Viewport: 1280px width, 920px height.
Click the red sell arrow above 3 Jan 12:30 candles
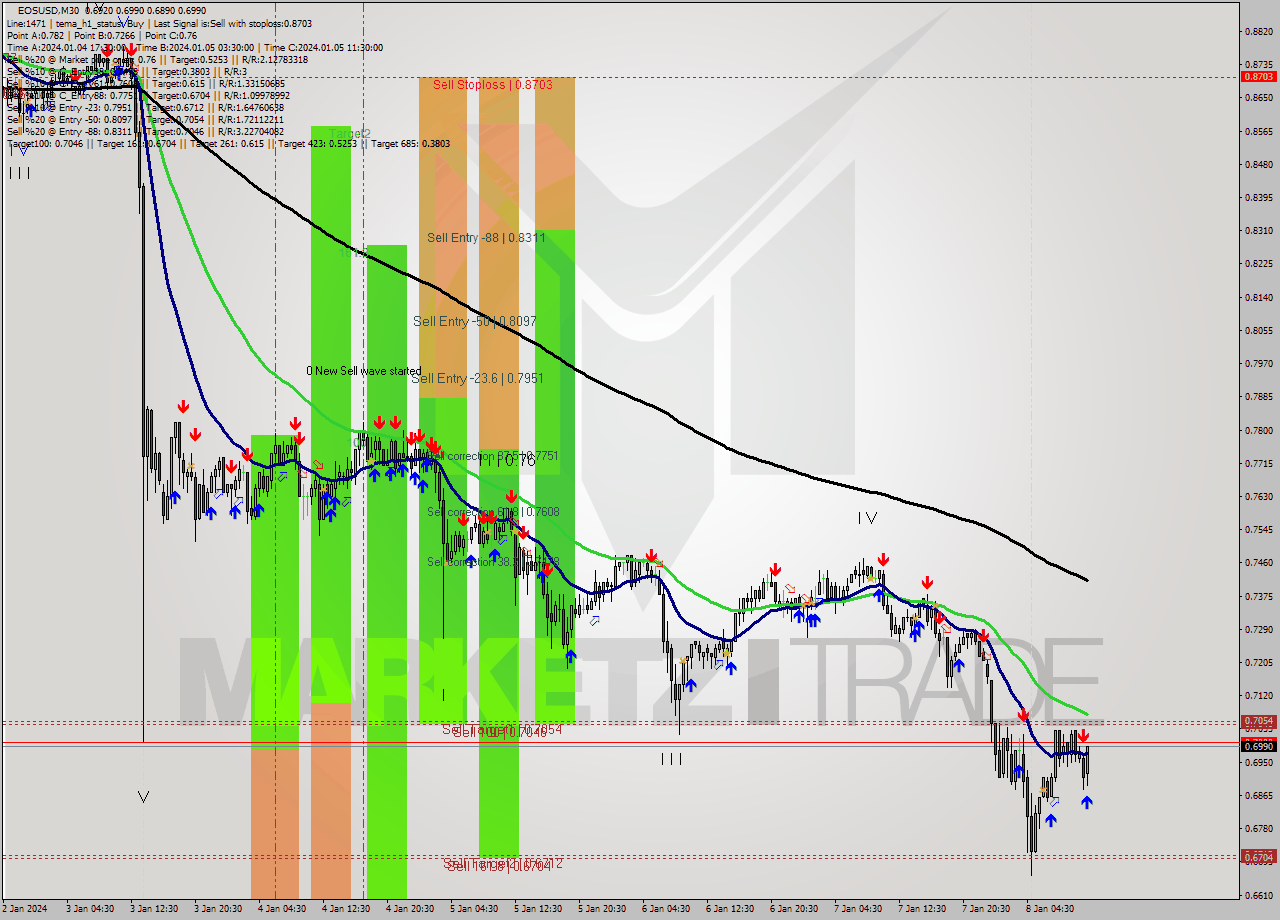(183, 406)
